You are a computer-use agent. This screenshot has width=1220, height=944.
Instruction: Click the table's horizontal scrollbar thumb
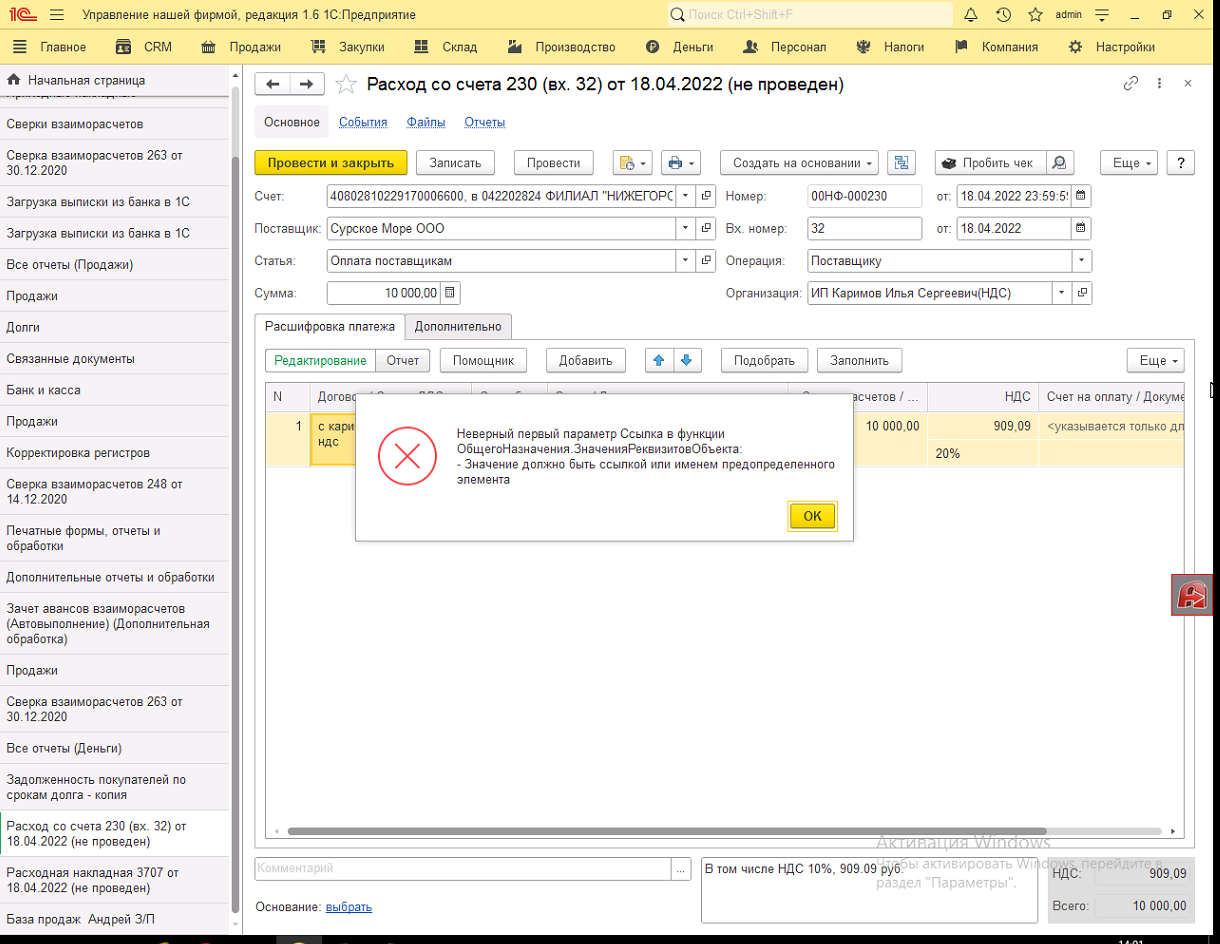pos(666,831)
